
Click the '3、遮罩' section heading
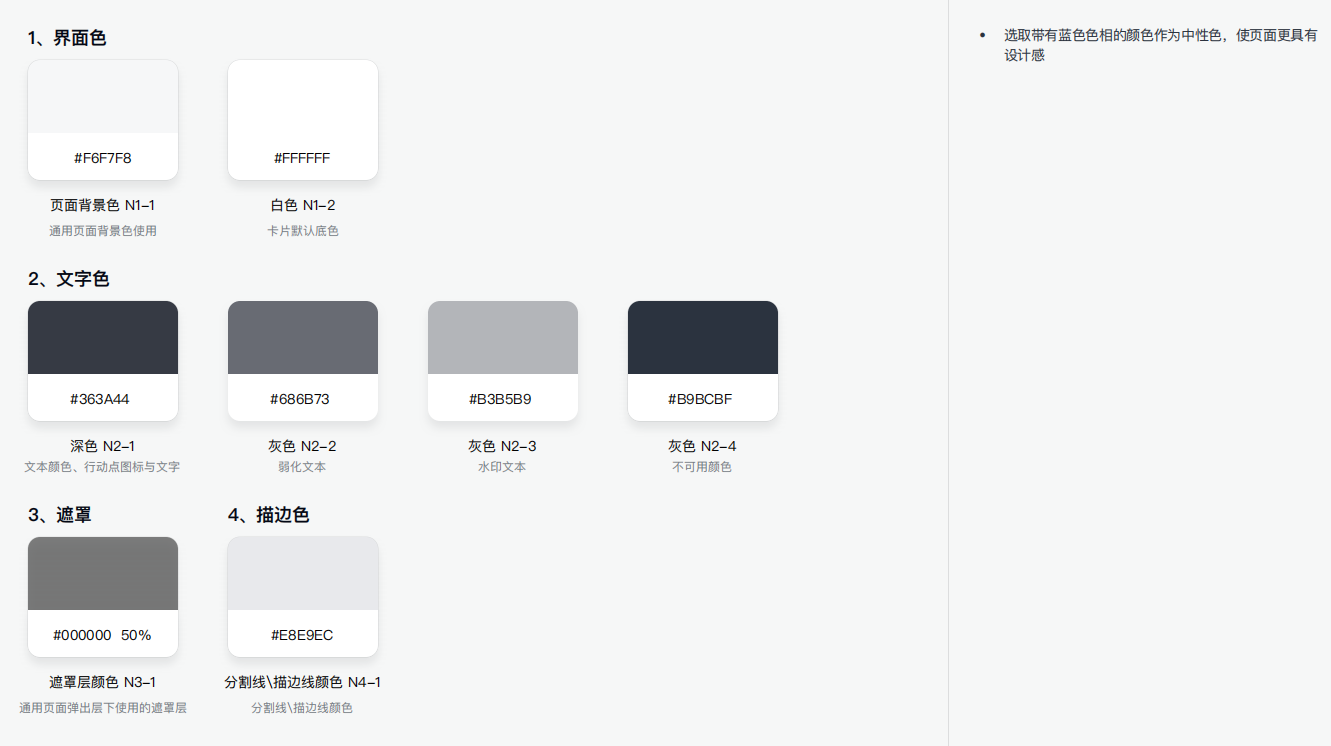(60, 515)
